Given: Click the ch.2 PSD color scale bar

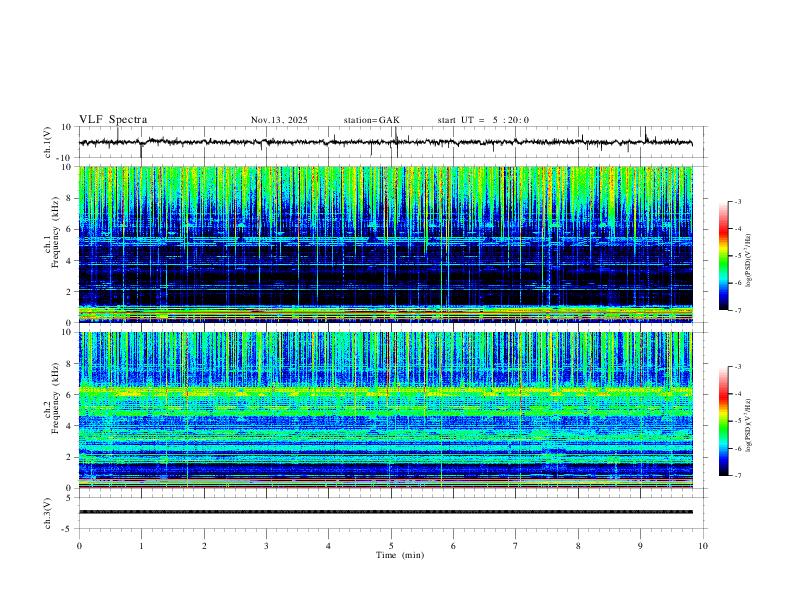Looking at the screenshot, I should click(x=724, y=421).
